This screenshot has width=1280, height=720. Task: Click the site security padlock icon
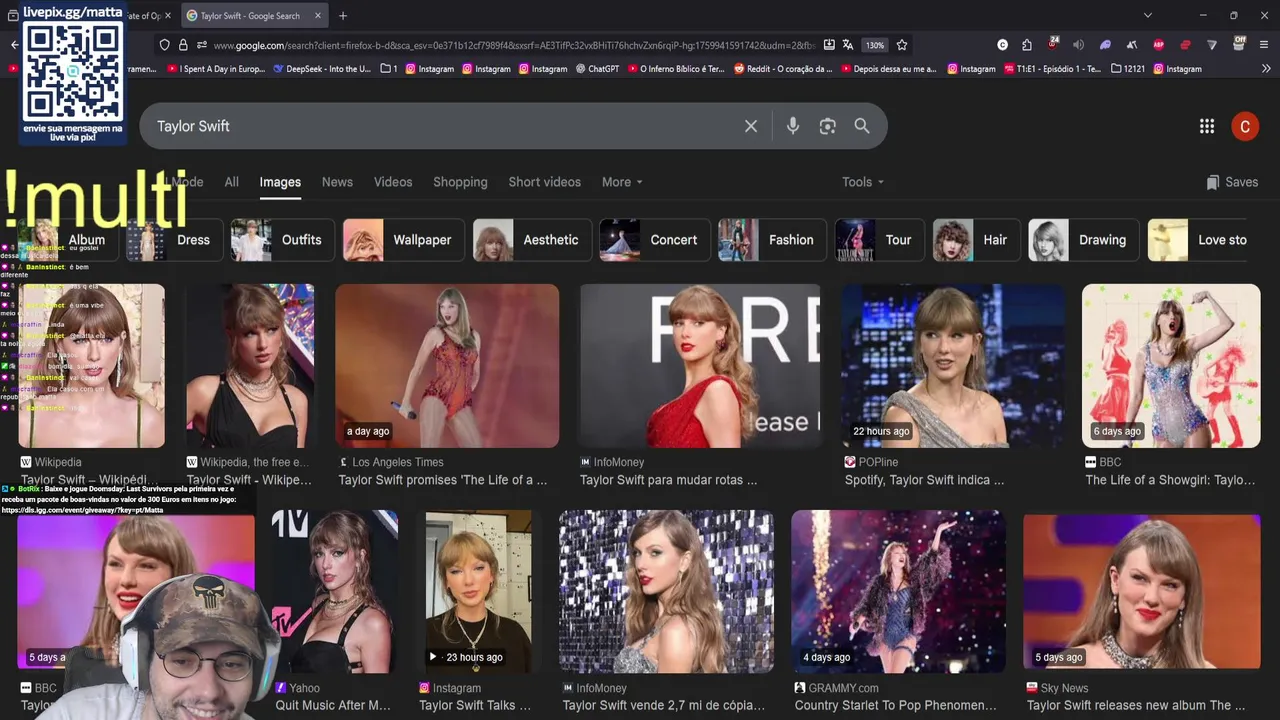[x=183, y=45]
